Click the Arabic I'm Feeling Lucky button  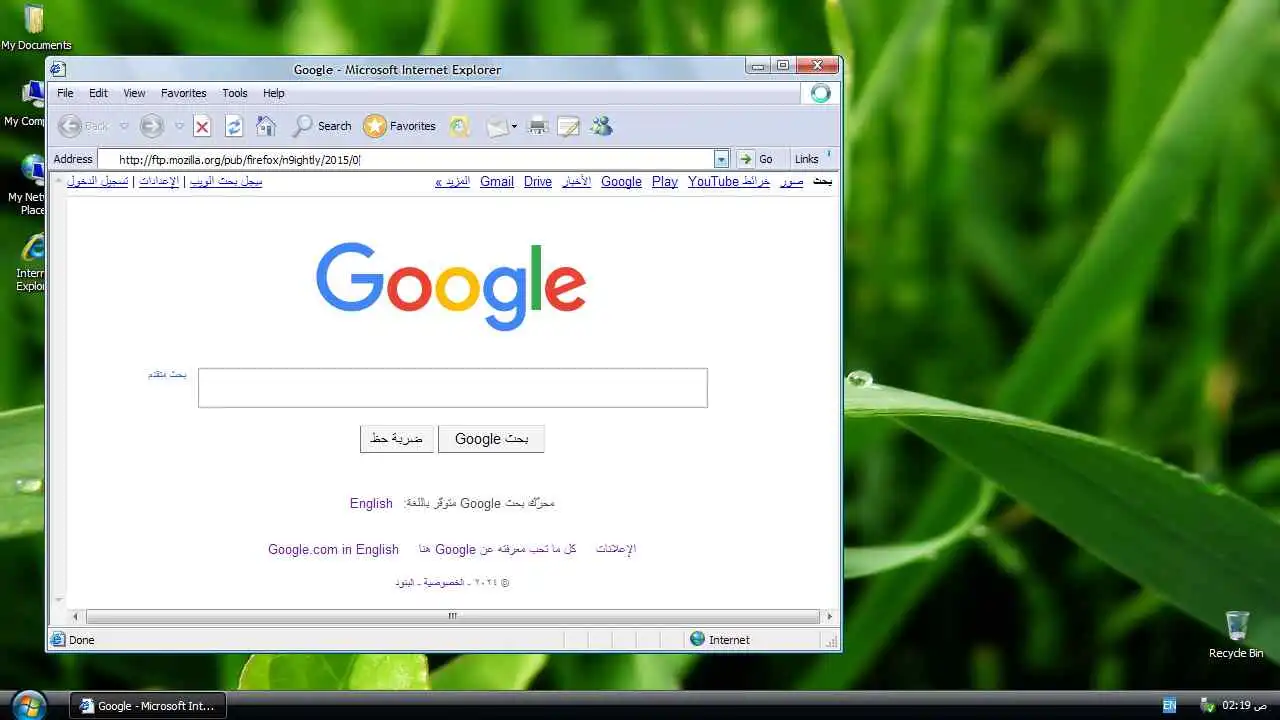[x=397, y=438]
